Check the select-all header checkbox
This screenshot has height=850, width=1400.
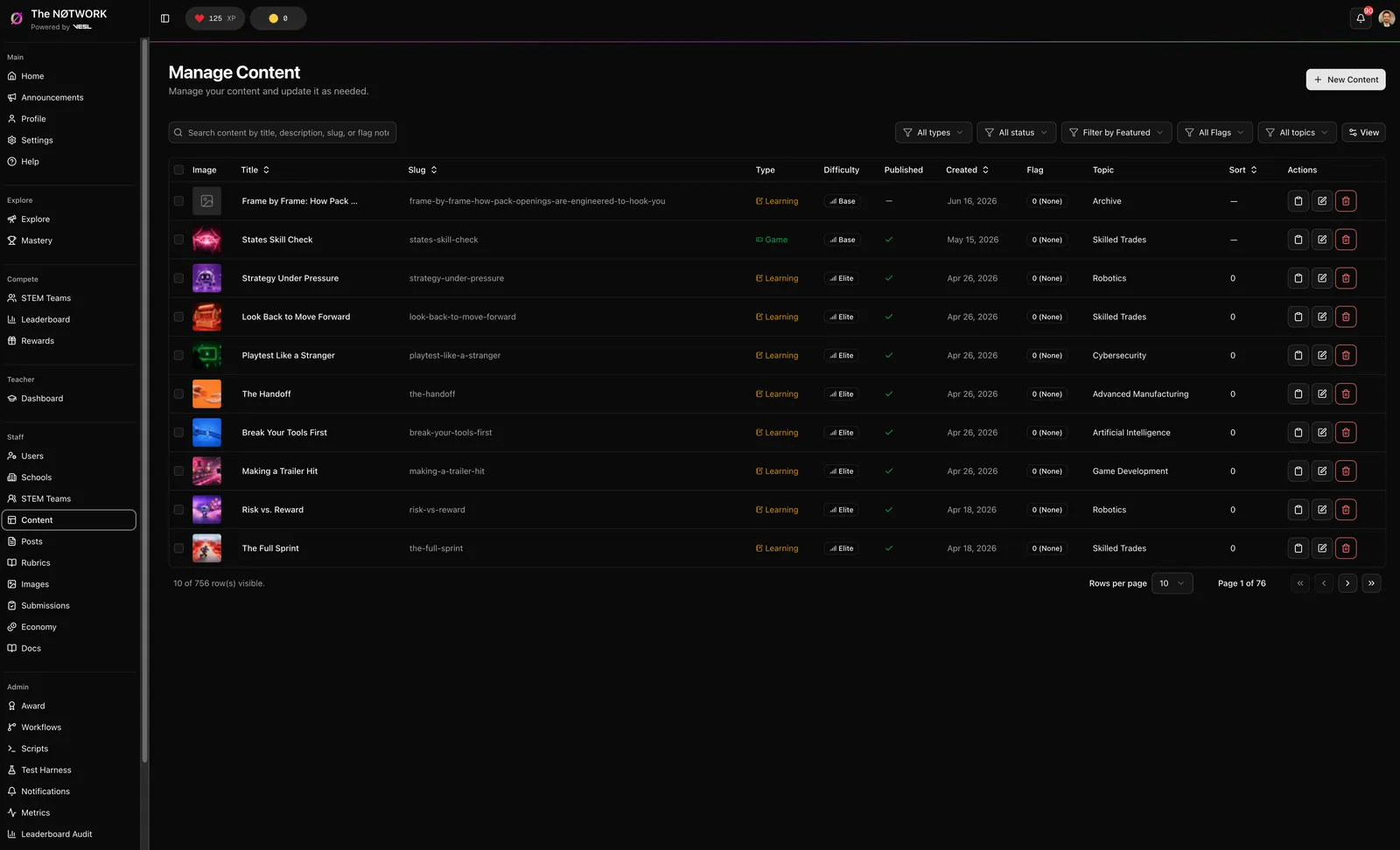click(x=178, y=170)
